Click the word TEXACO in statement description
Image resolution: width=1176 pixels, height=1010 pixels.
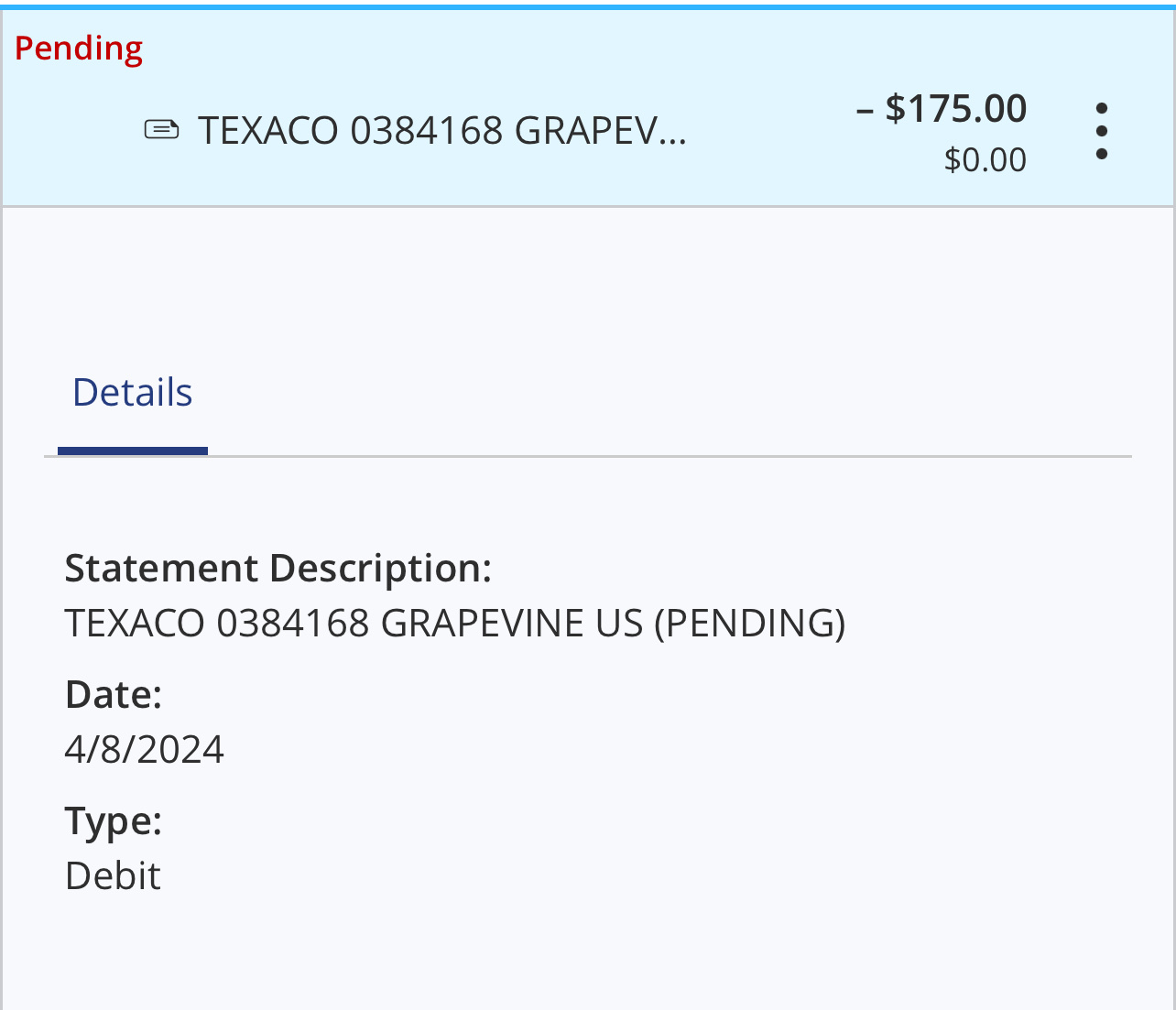click(135, 624)
